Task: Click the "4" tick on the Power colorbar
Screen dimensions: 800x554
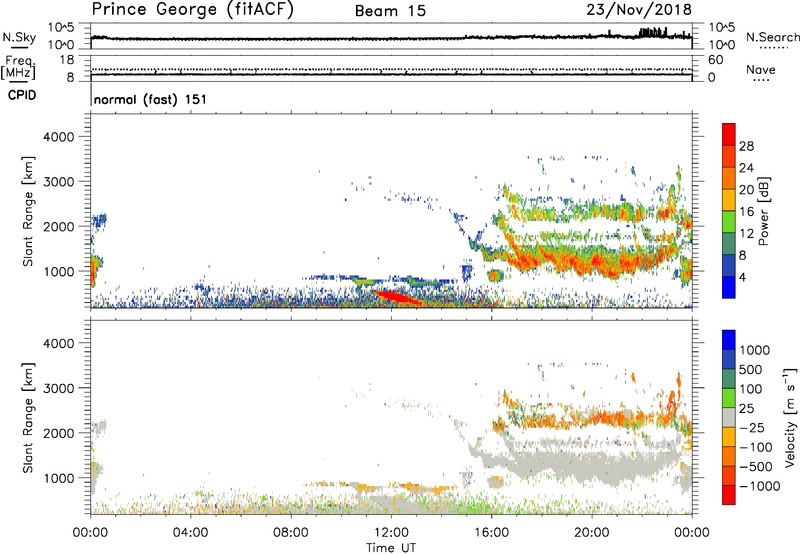Action: point(742,277)
